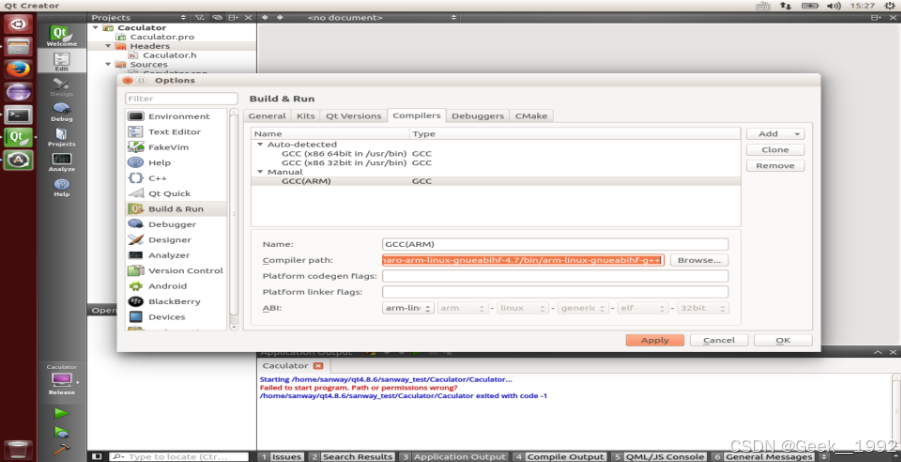Open the Caculator Release kit selector
901x462 pixels.
(x=61, y=380)
